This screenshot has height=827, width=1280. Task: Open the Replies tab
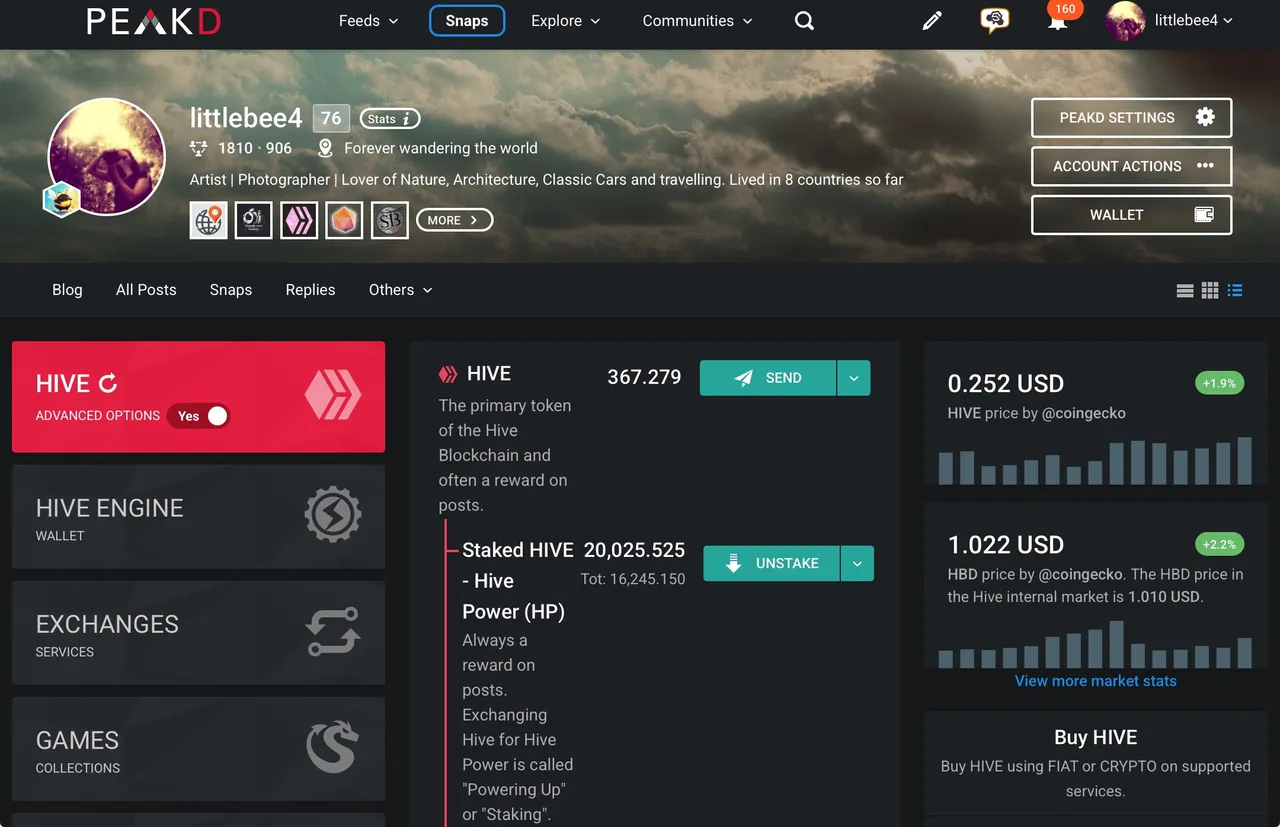(x=310, y=290)
